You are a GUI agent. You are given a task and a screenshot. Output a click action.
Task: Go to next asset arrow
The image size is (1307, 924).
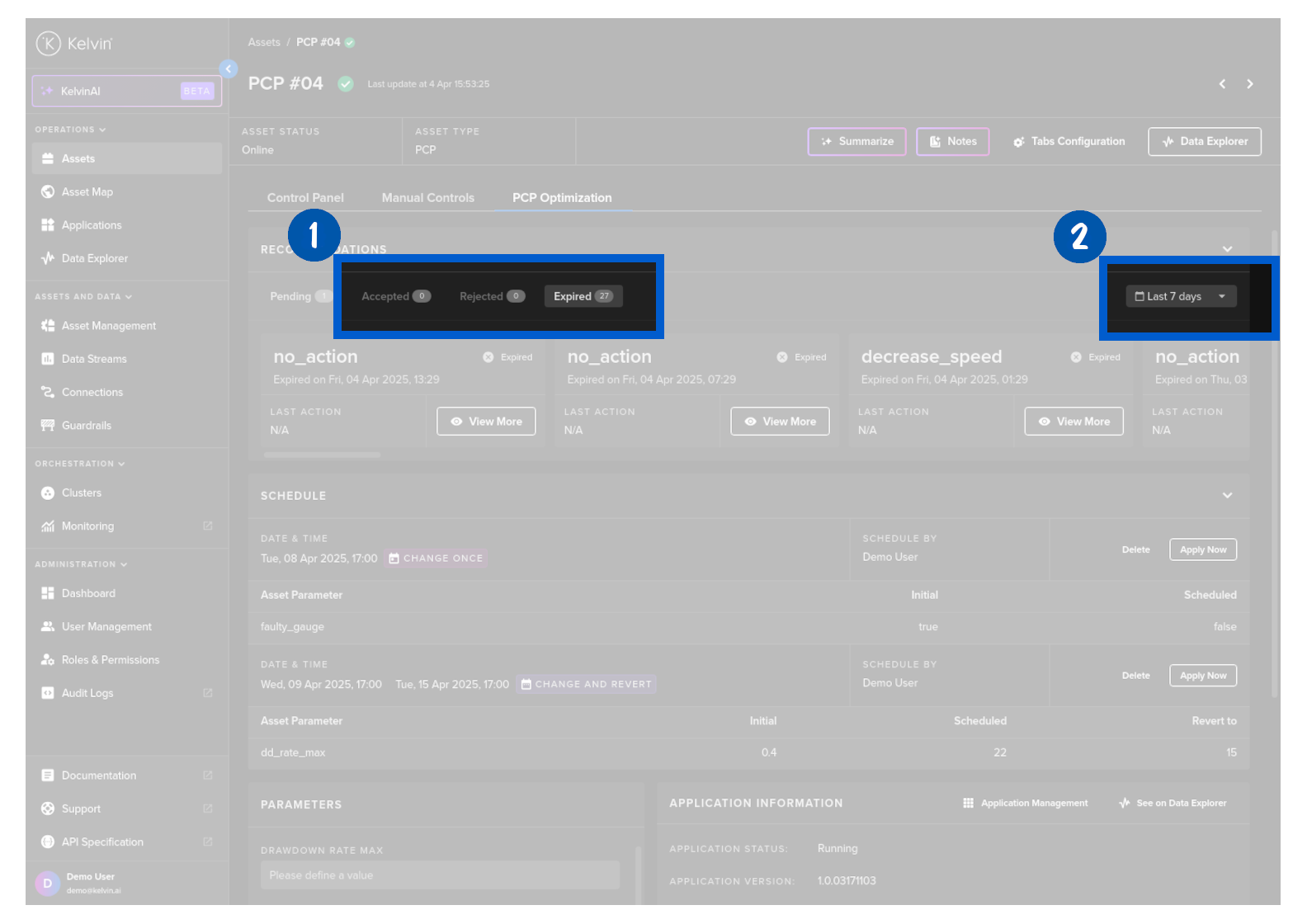[x=1250, y=84]
